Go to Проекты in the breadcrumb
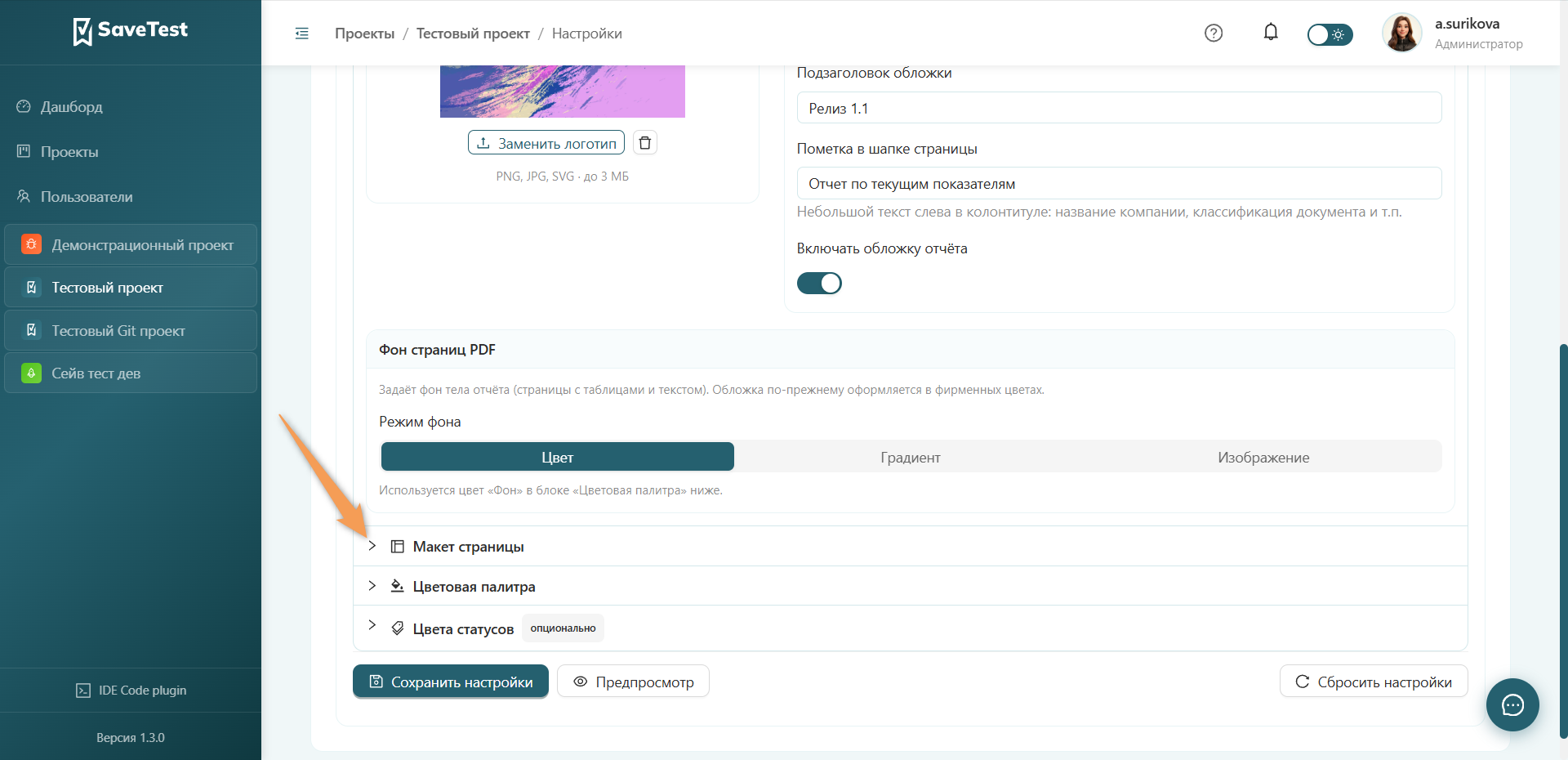1568x760 pixels. tap(364, 34)
